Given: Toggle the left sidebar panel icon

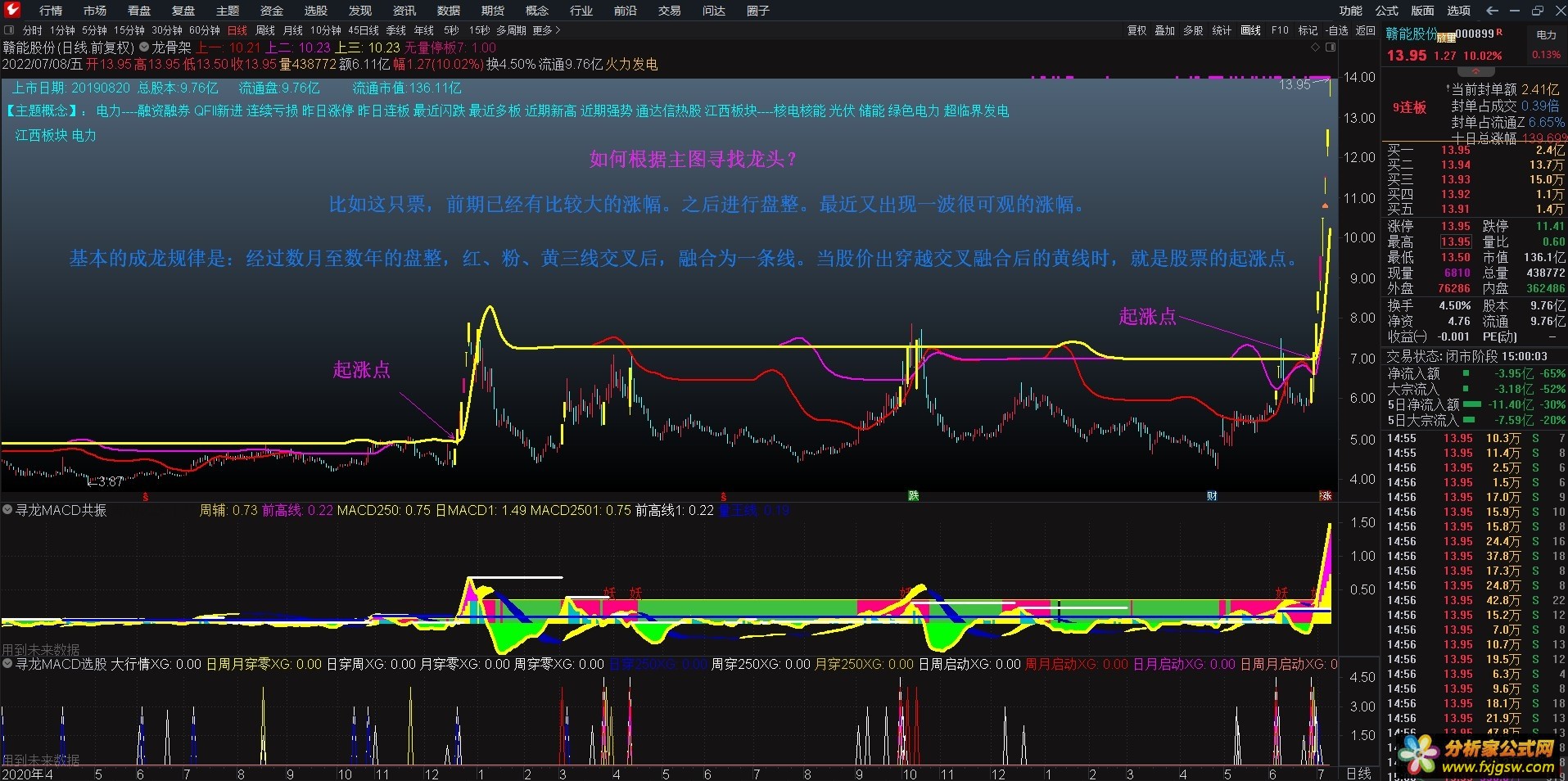Looking at the screenshot, I should [x=9, y=30].
